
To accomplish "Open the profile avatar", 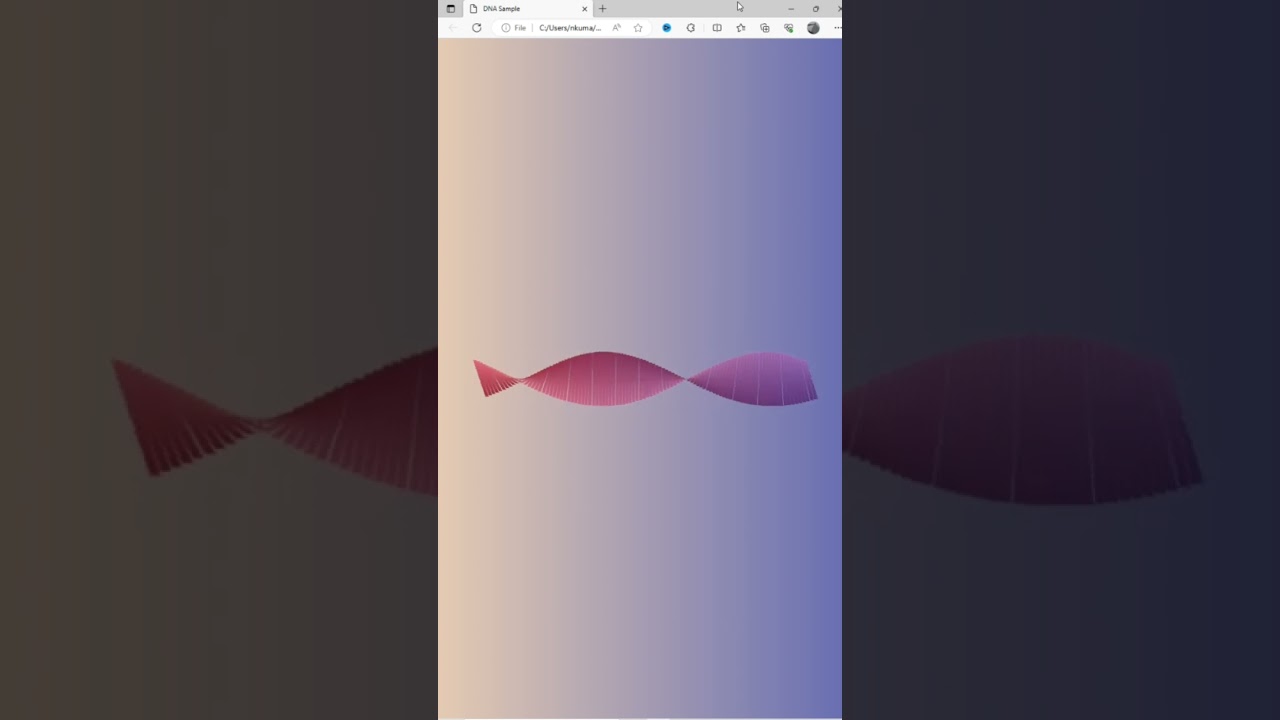I will click(813, 28).
